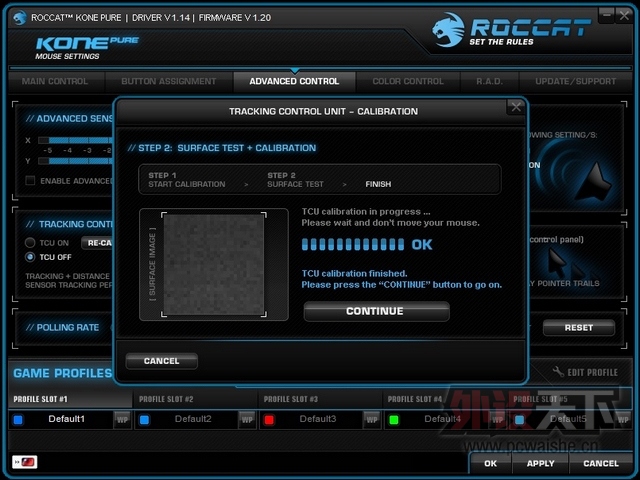
Task: Click the bottom-right CANCEL button
Action: [x=601, y=464]
